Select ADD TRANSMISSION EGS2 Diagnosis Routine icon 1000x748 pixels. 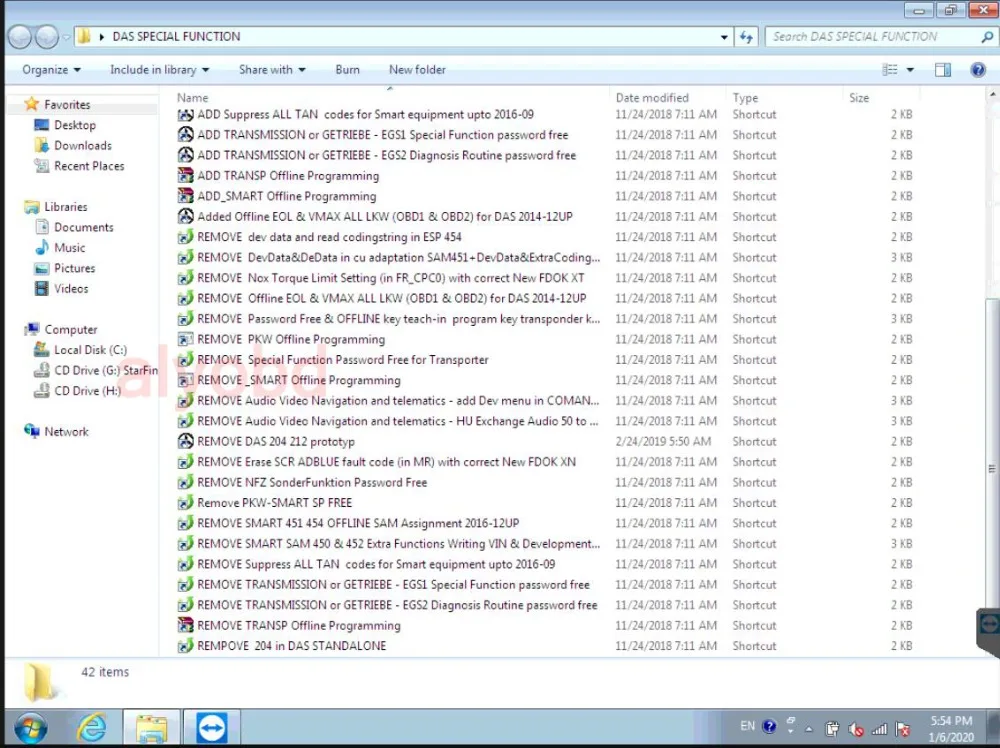point(186,155)
